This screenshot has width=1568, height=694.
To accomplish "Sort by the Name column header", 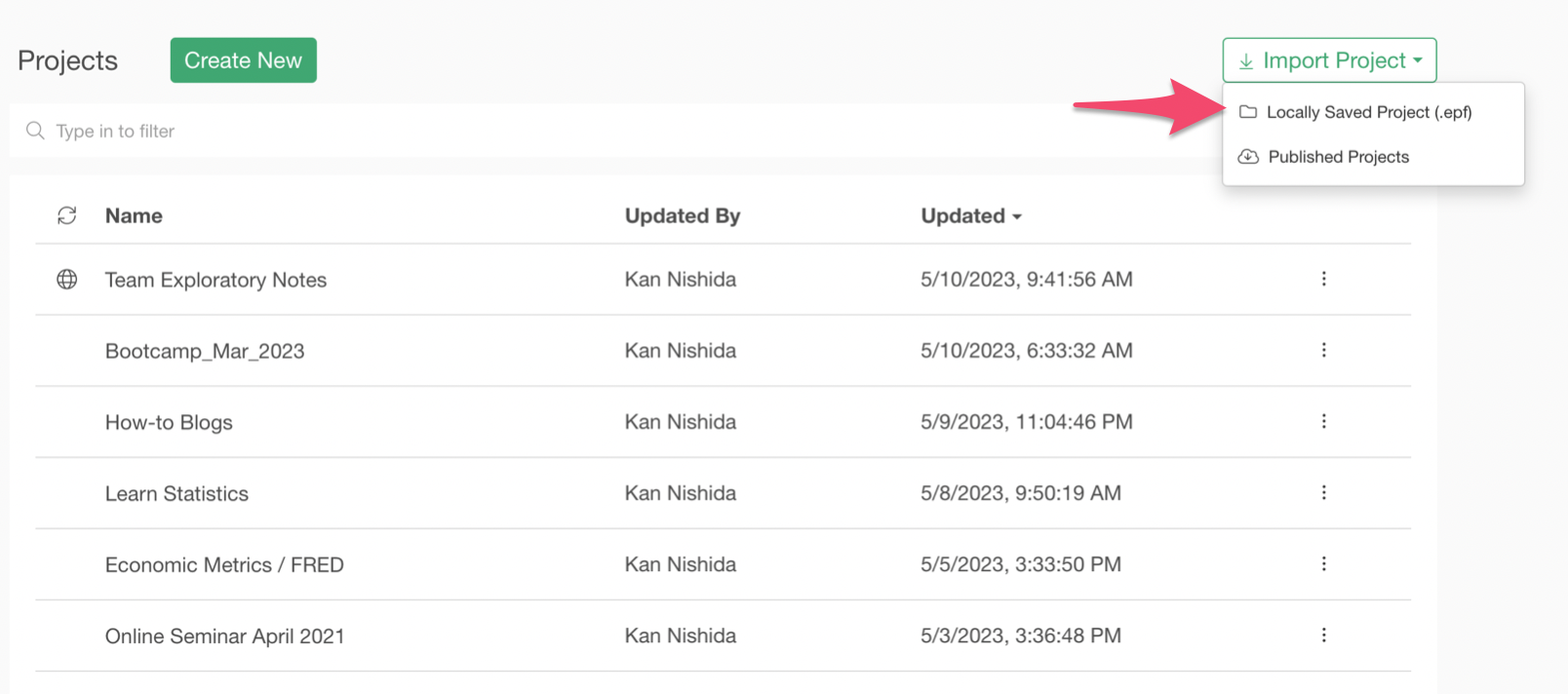I will pyautogui.click(x=134, y=215).
